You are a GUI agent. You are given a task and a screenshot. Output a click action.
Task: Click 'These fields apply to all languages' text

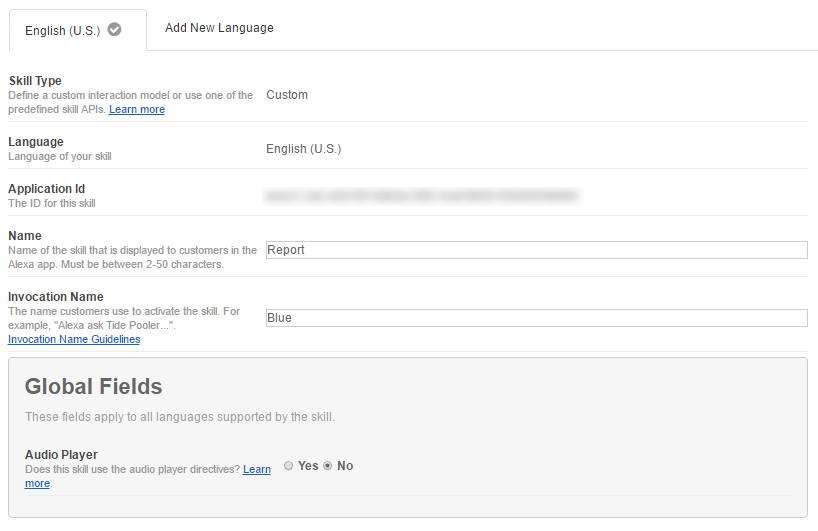pos(180,417)
